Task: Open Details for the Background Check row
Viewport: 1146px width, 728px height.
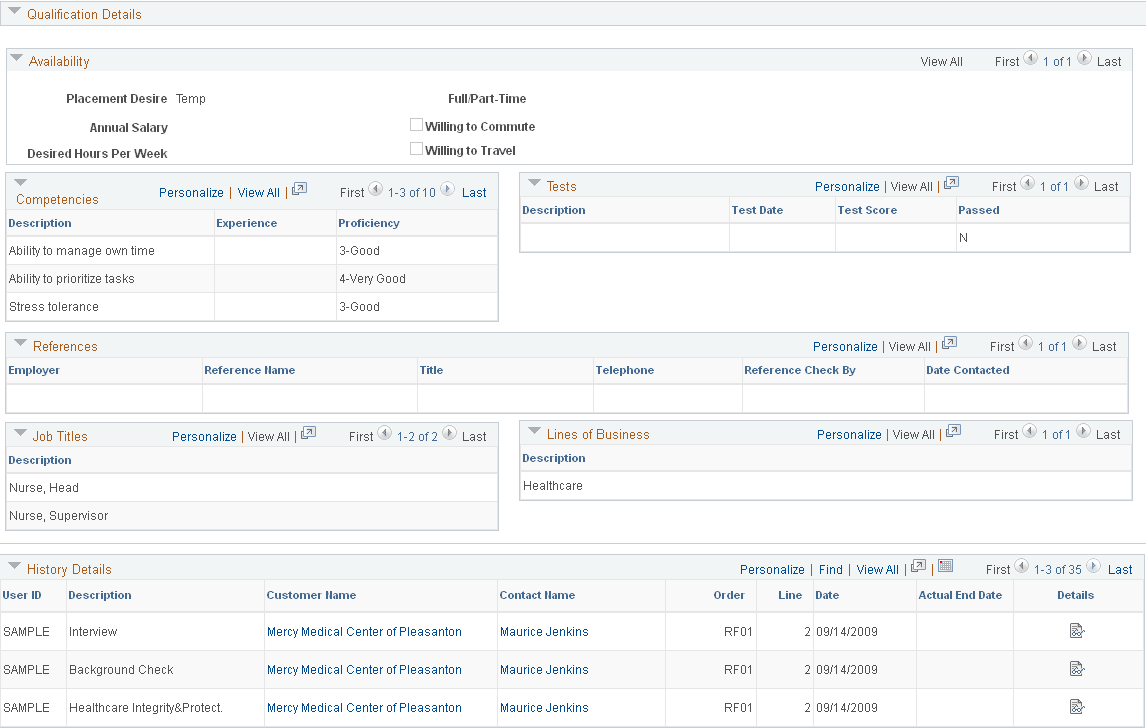Action: (x=1076, y=669)
